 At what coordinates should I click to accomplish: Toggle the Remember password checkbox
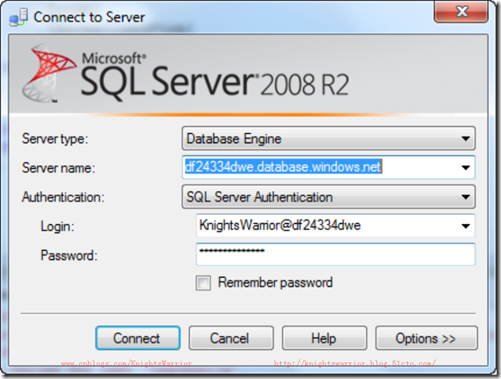[x=203, y=283]
